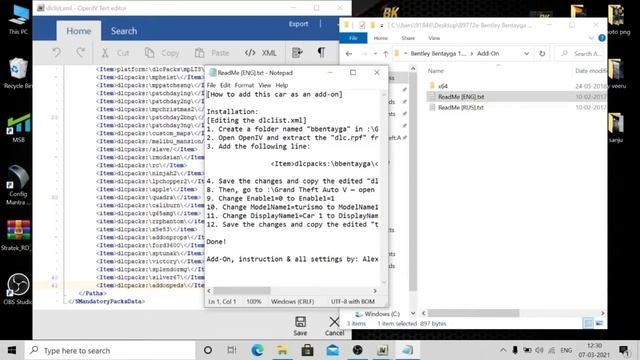Open File tab in File Explorer
The width and height of the screenshot is (640, 360).
point(353,38)
